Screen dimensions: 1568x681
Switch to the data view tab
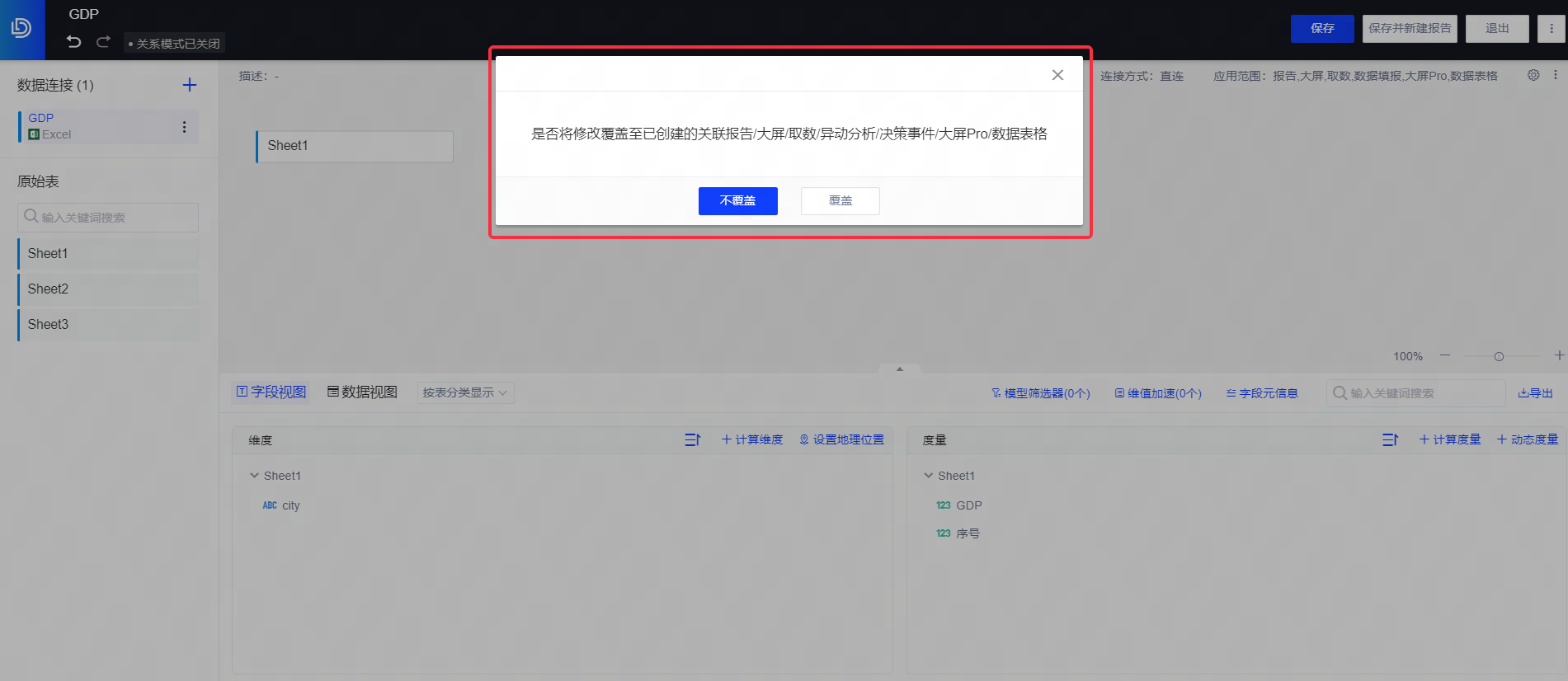pos(363,392)
